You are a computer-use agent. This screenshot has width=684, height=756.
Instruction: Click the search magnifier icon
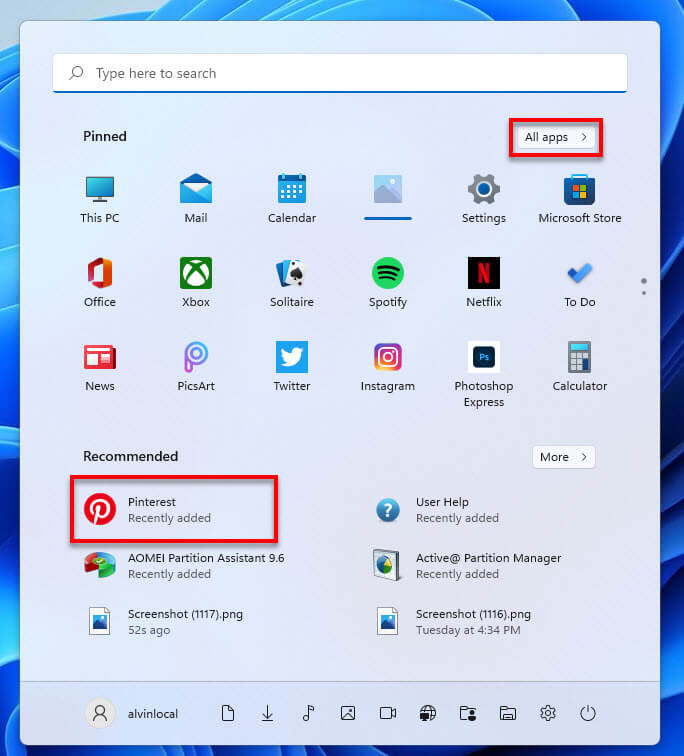(76, 73)
